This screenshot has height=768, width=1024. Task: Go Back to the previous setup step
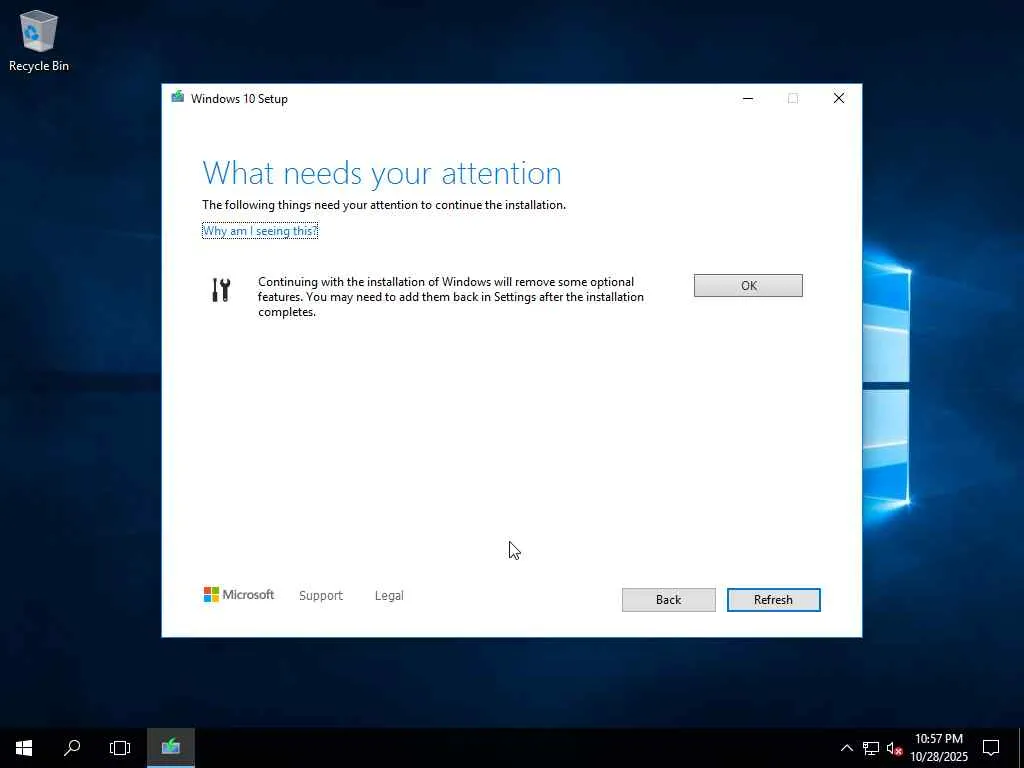[668, 600]
